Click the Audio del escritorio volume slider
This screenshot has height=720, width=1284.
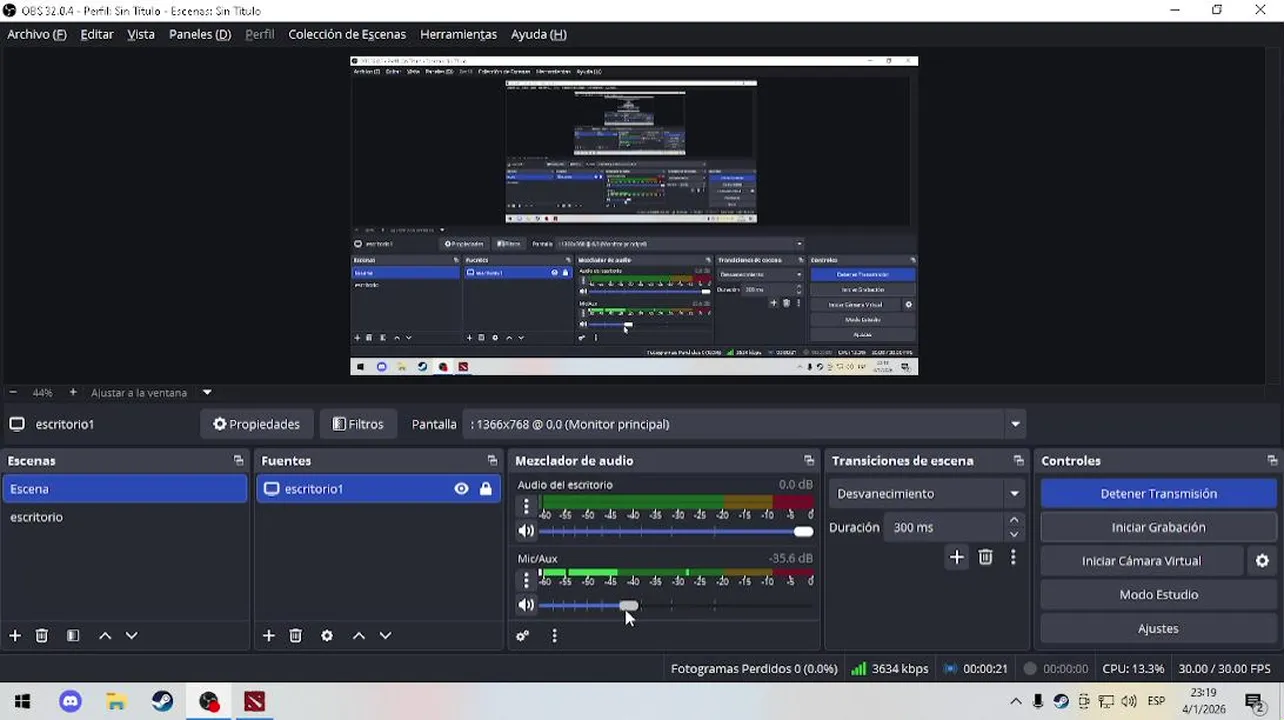pyautogui.click(x=676, y=531)
